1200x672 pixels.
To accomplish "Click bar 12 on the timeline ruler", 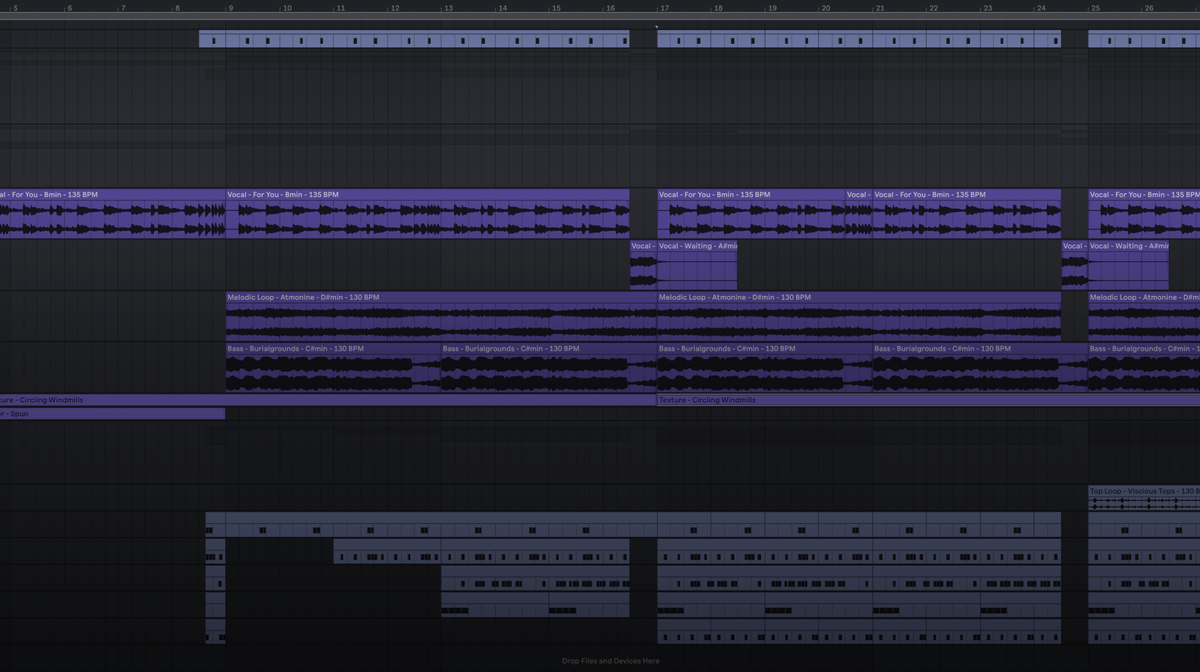I will click(x=394, y=8).
